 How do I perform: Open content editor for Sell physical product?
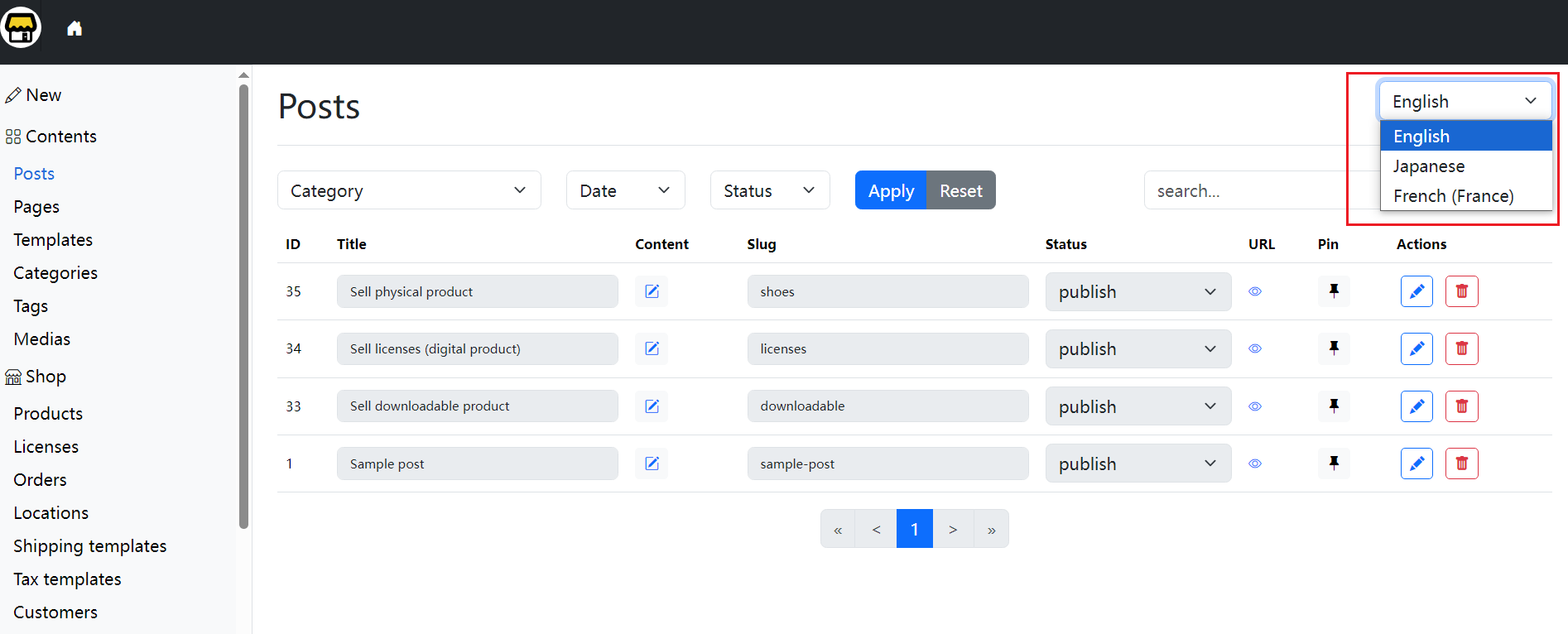pos(652,291)
